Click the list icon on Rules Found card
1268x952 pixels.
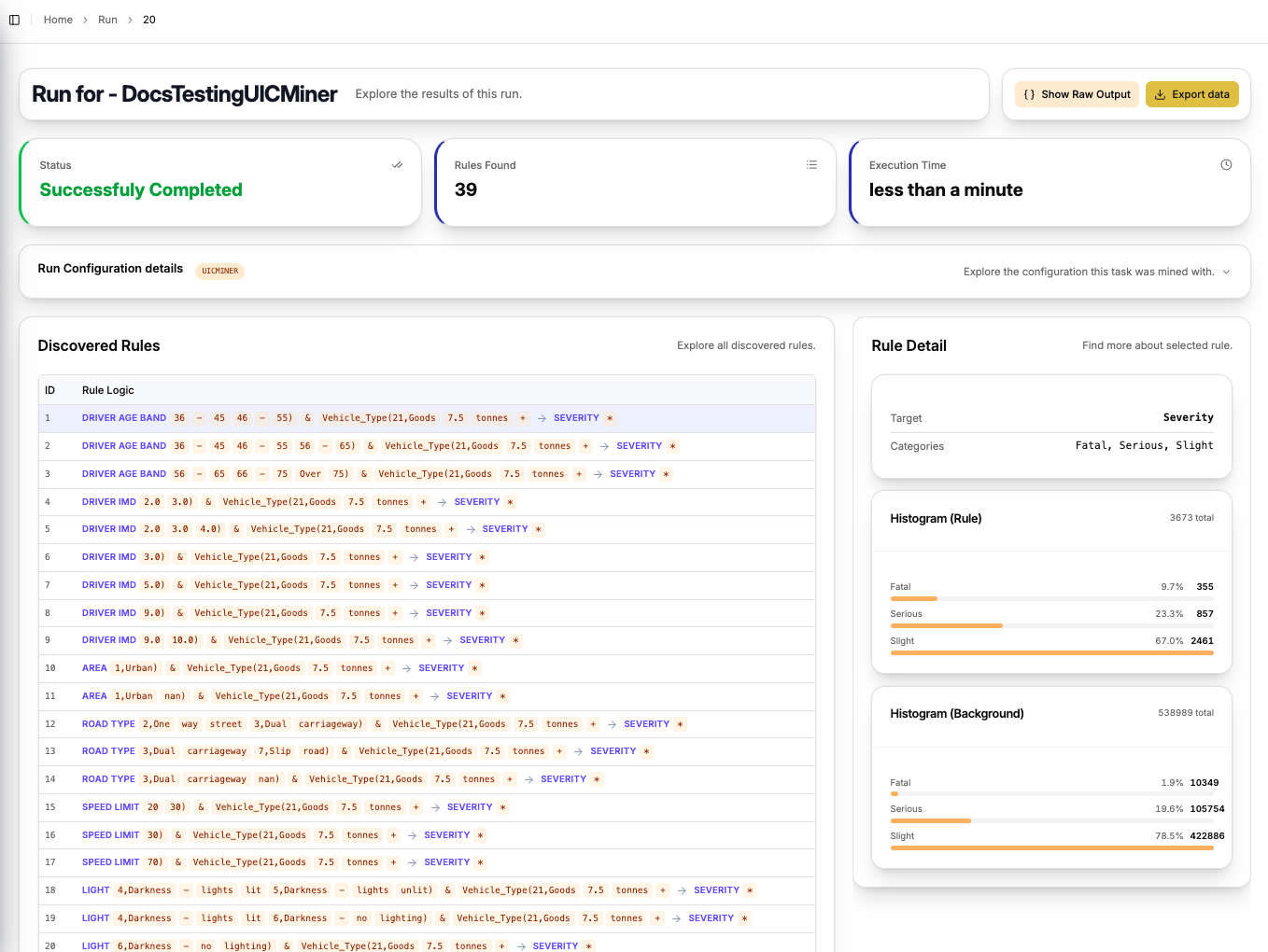pos(811,164)
